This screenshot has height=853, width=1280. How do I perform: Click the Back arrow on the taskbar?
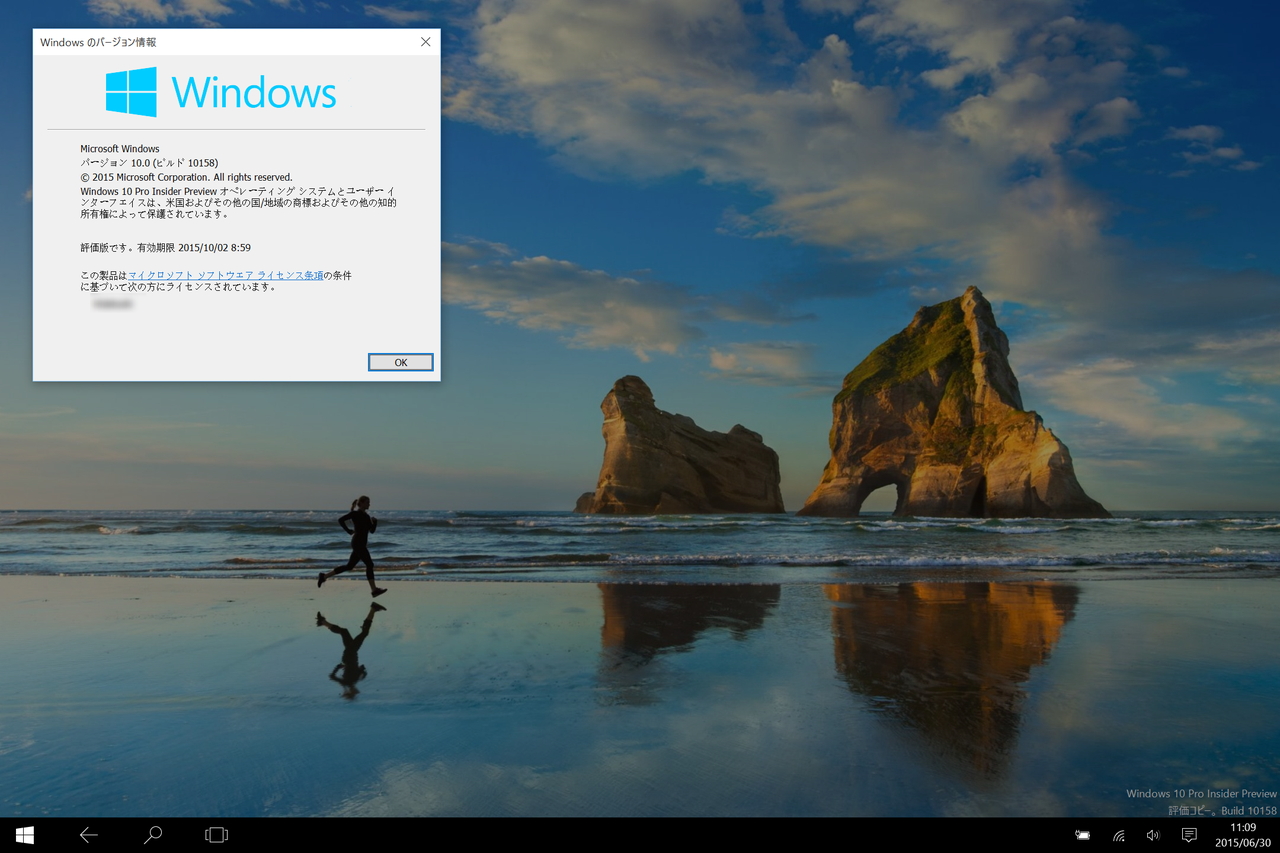pos(88,835)
